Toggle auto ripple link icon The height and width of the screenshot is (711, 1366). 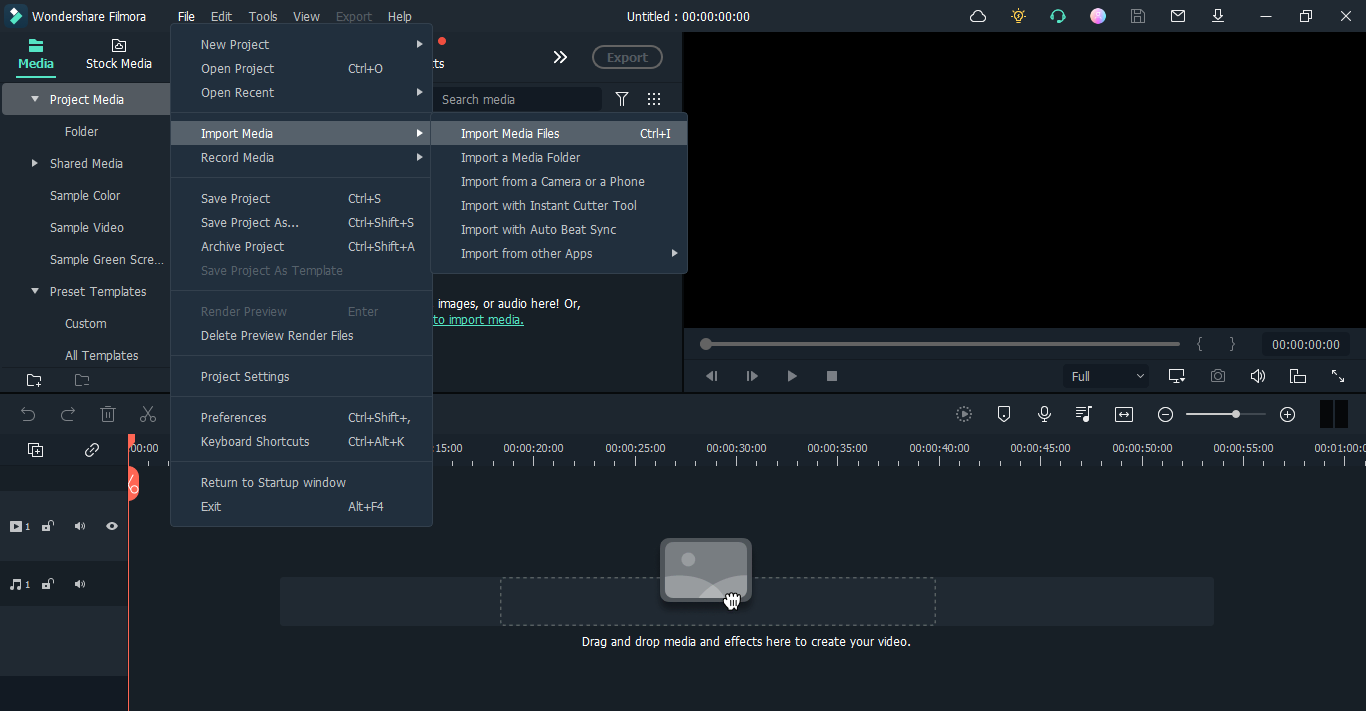pos(92,450)
